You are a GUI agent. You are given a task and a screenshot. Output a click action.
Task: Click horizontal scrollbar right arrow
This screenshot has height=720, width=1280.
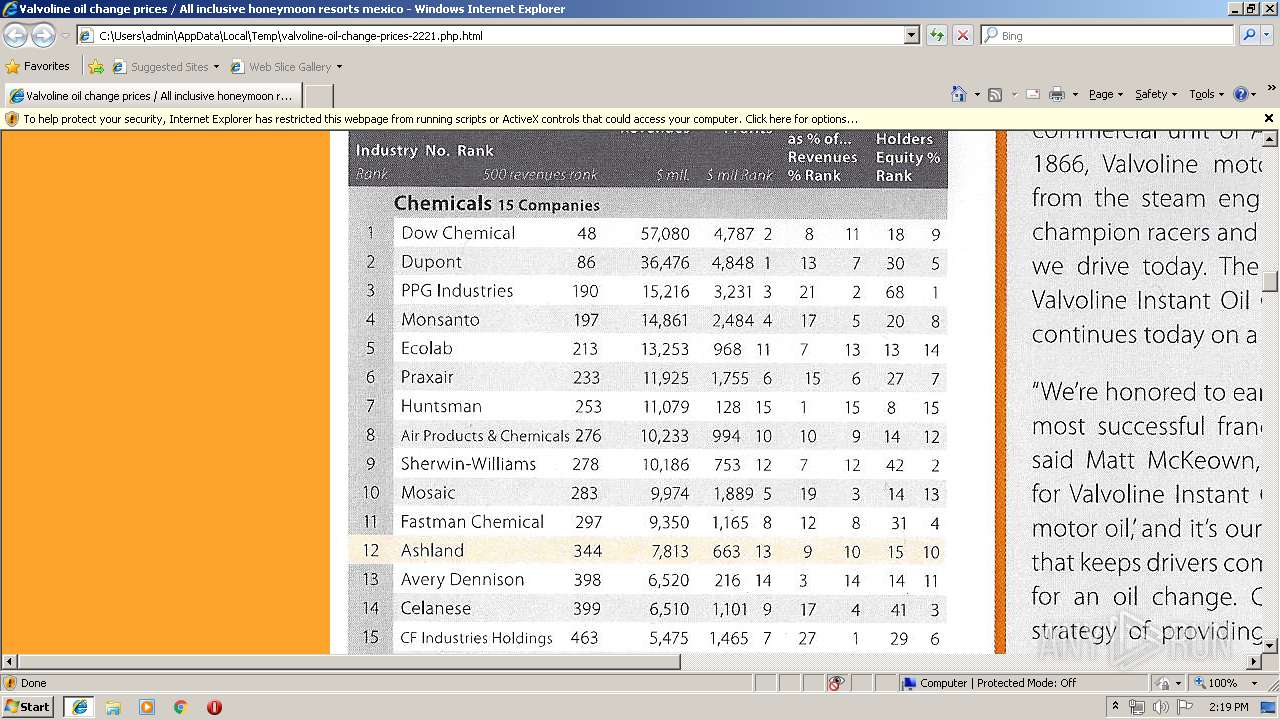1254,661
